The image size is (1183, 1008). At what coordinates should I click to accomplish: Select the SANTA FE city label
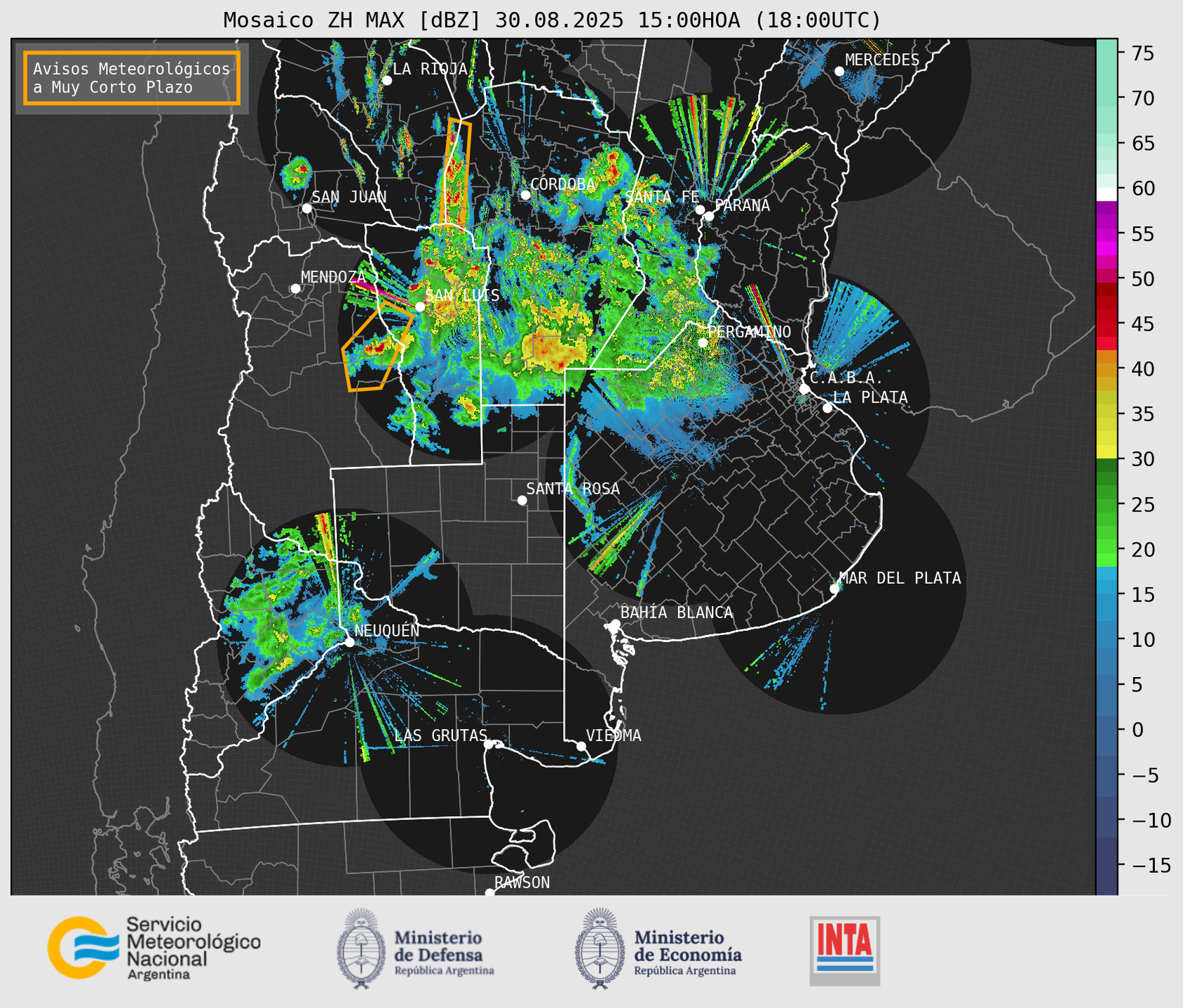coord(662,197)
